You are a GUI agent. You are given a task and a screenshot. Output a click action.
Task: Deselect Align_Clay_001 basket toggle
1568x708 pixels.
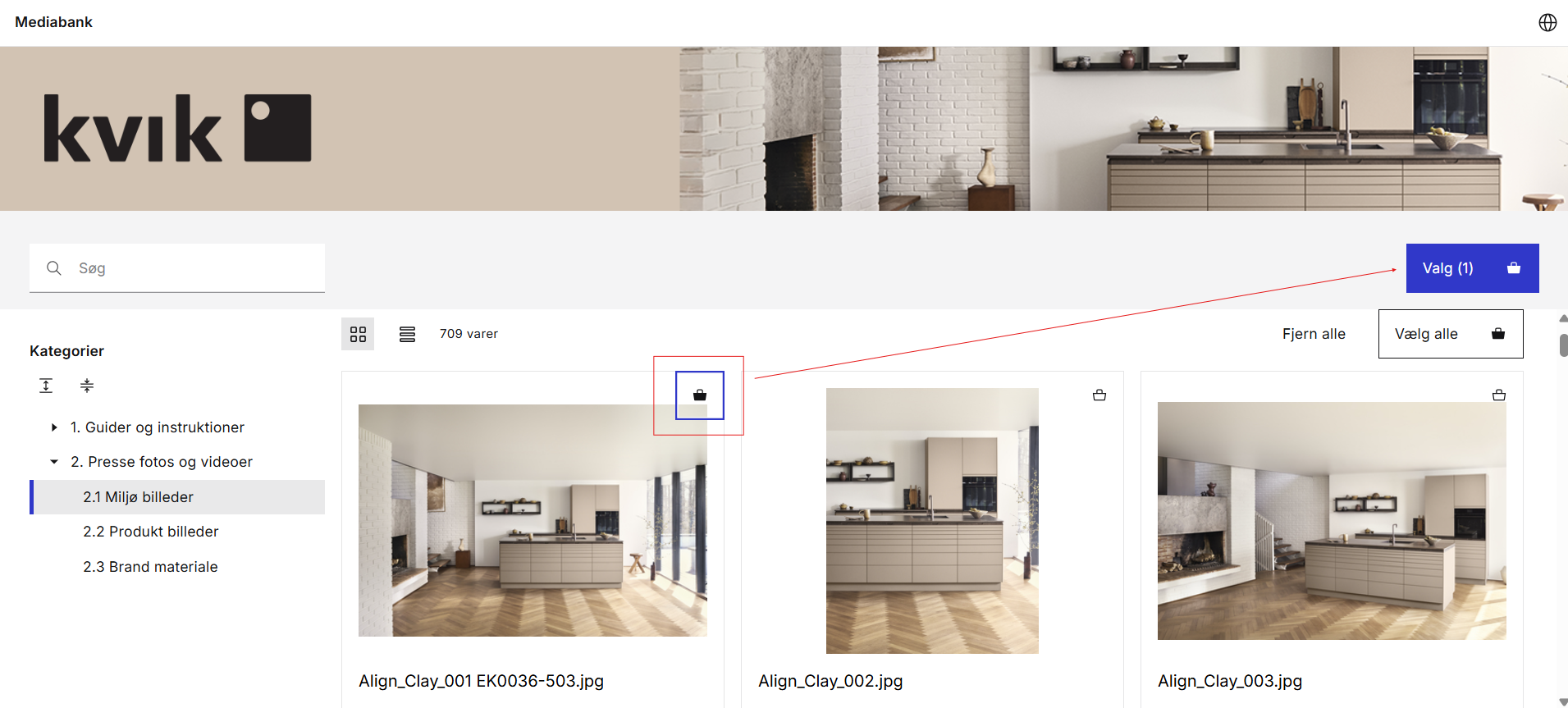click(x=700, y=395)
